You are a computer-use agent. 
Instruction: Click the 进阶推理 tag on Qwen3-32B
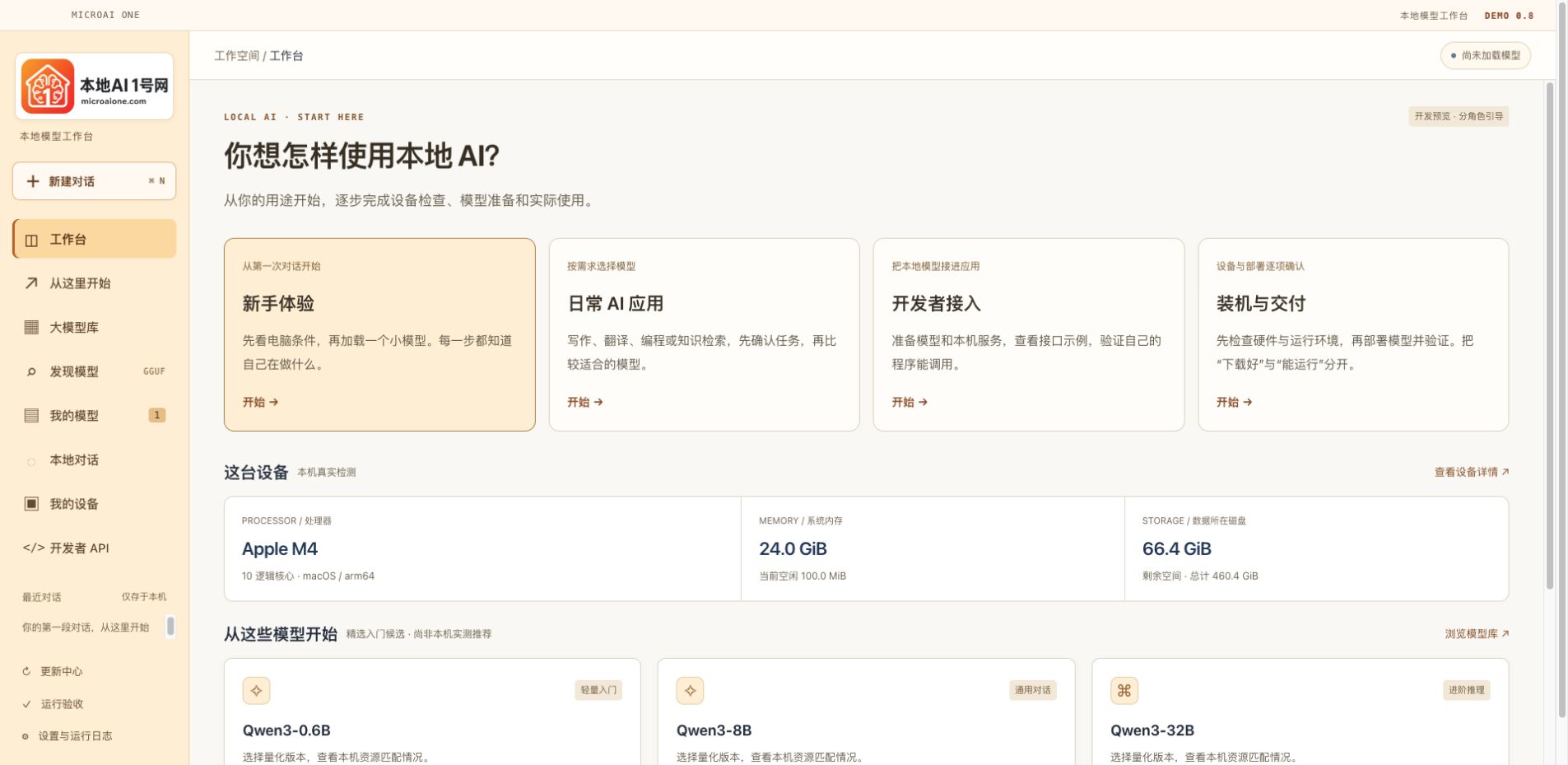tap(1466, 690)
